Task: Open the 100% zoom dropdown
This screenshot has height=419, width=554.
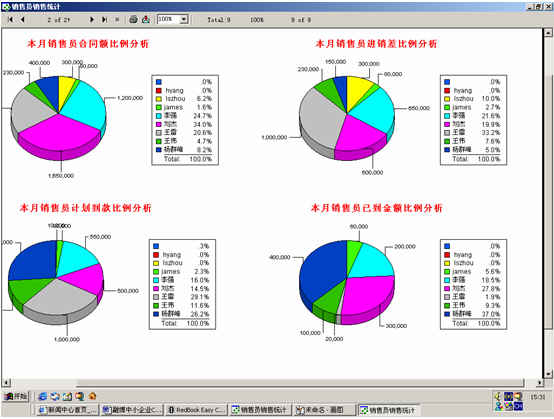Action: click(184, 19)
